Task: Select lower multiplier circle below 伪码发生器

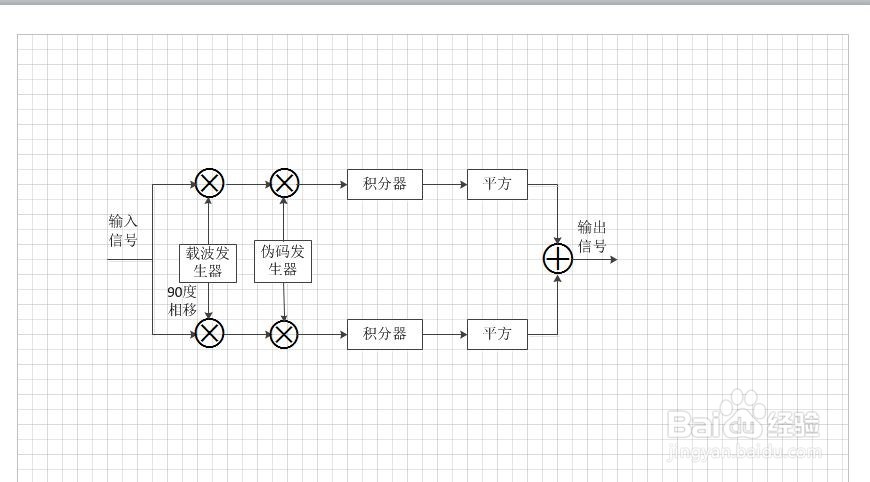Action: coord(284,334)
